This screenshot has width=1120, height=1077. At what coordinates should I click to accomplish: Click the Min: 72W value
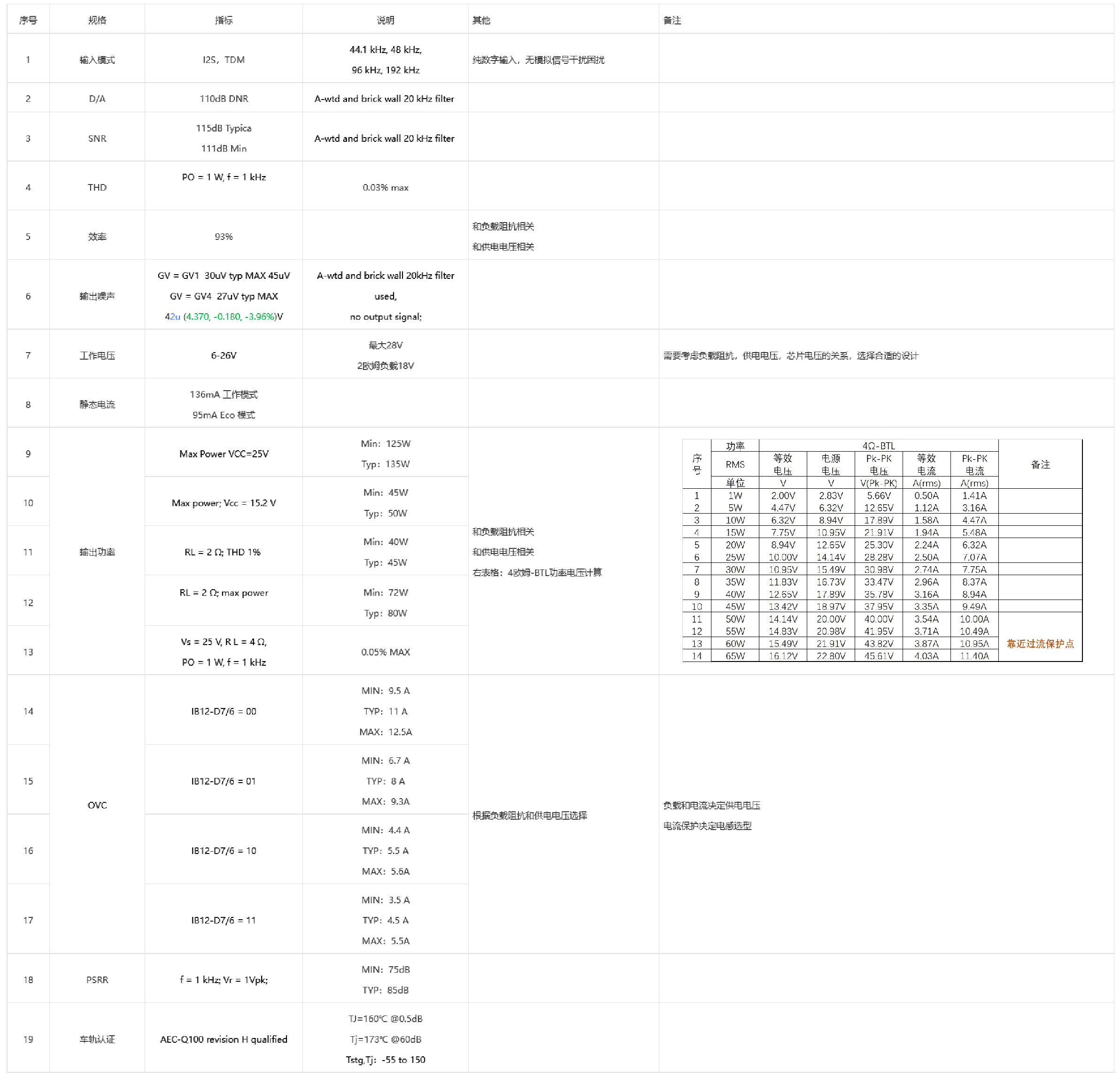385,592
